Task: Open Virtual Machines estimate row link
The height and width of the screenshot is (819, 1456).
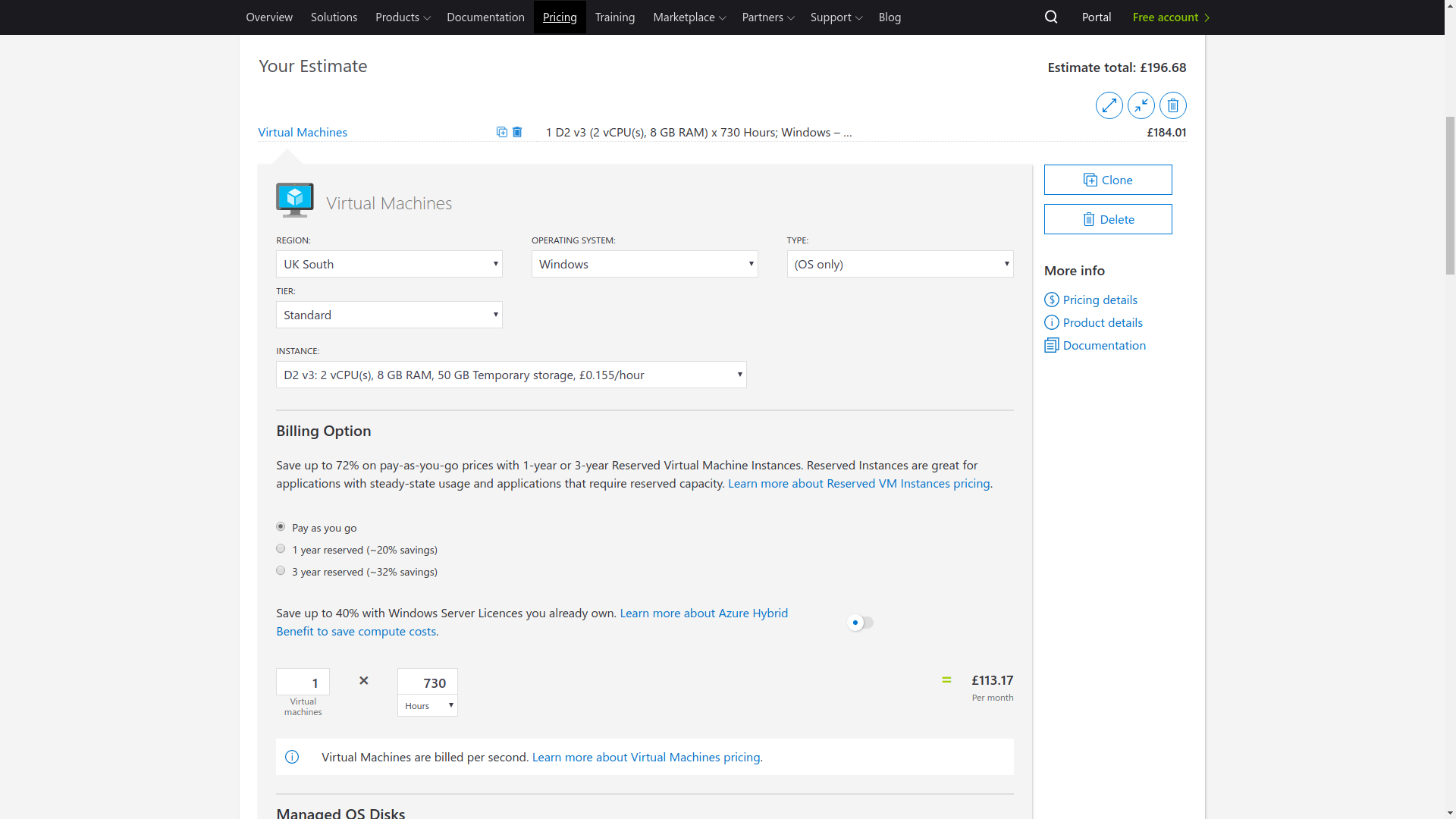Action: point(303,132)
